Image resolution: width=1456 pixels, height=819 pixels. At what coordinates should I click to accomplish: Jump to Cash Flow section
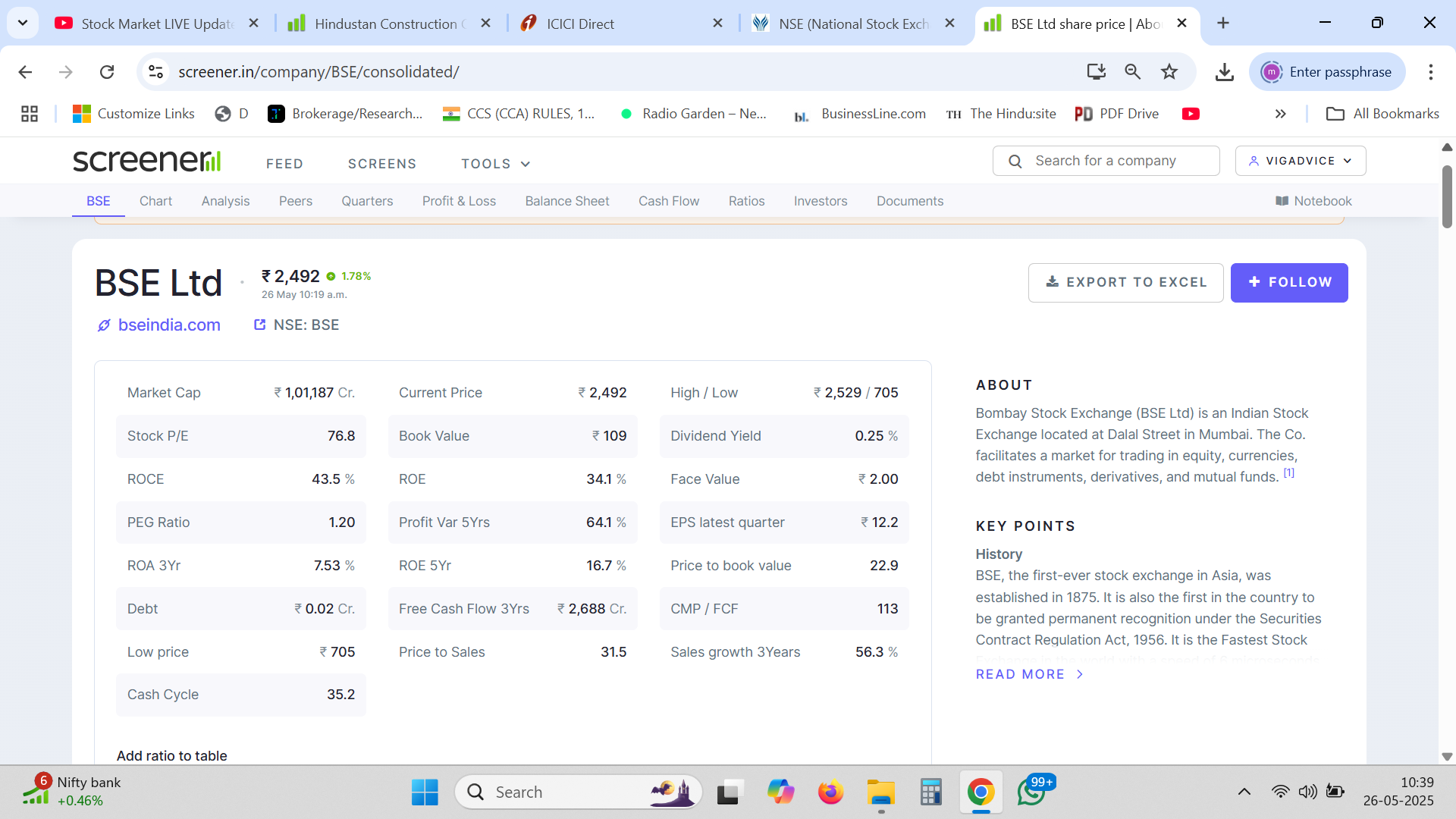[669, 201]
